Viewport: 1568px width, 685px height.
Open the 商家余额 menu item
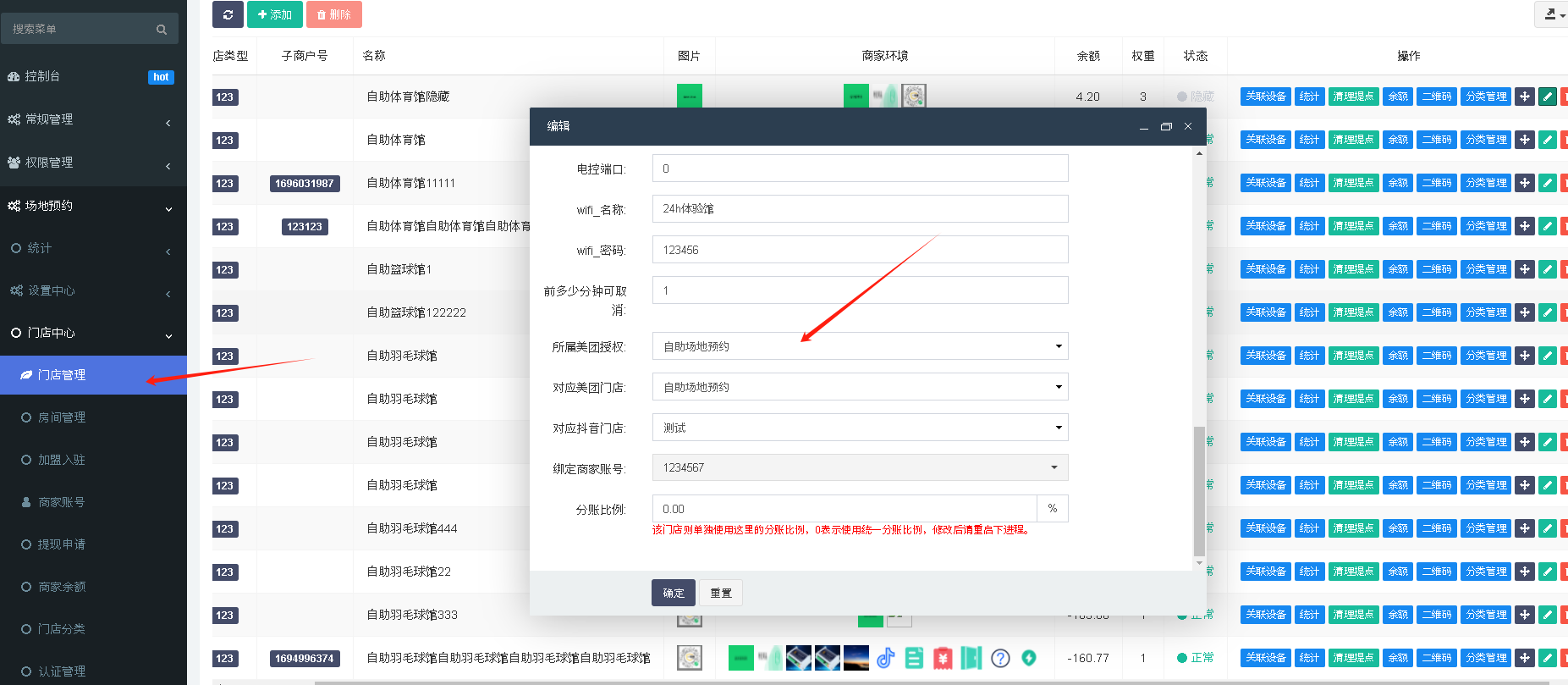(x=93, y=587)
